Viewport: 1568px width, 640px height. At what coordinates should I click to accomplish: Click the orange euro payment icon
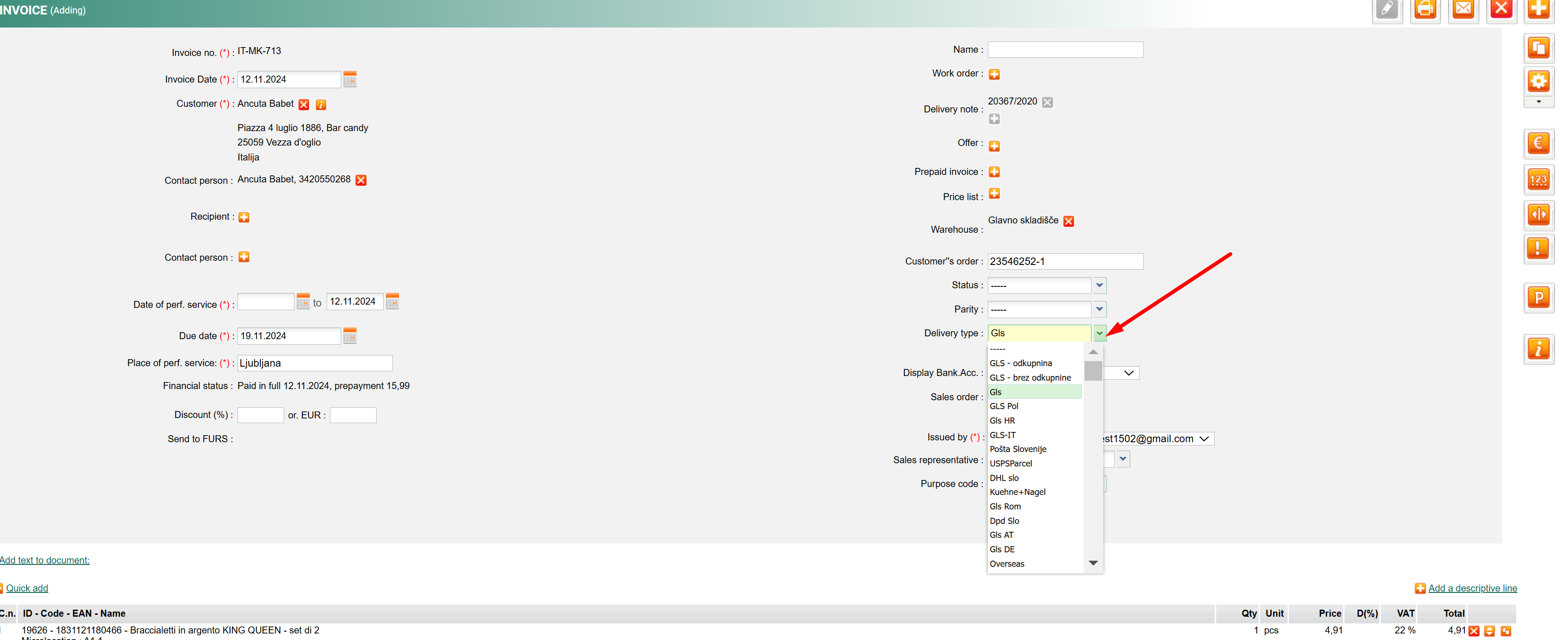pyautogui.click(x=1538, y=144)
